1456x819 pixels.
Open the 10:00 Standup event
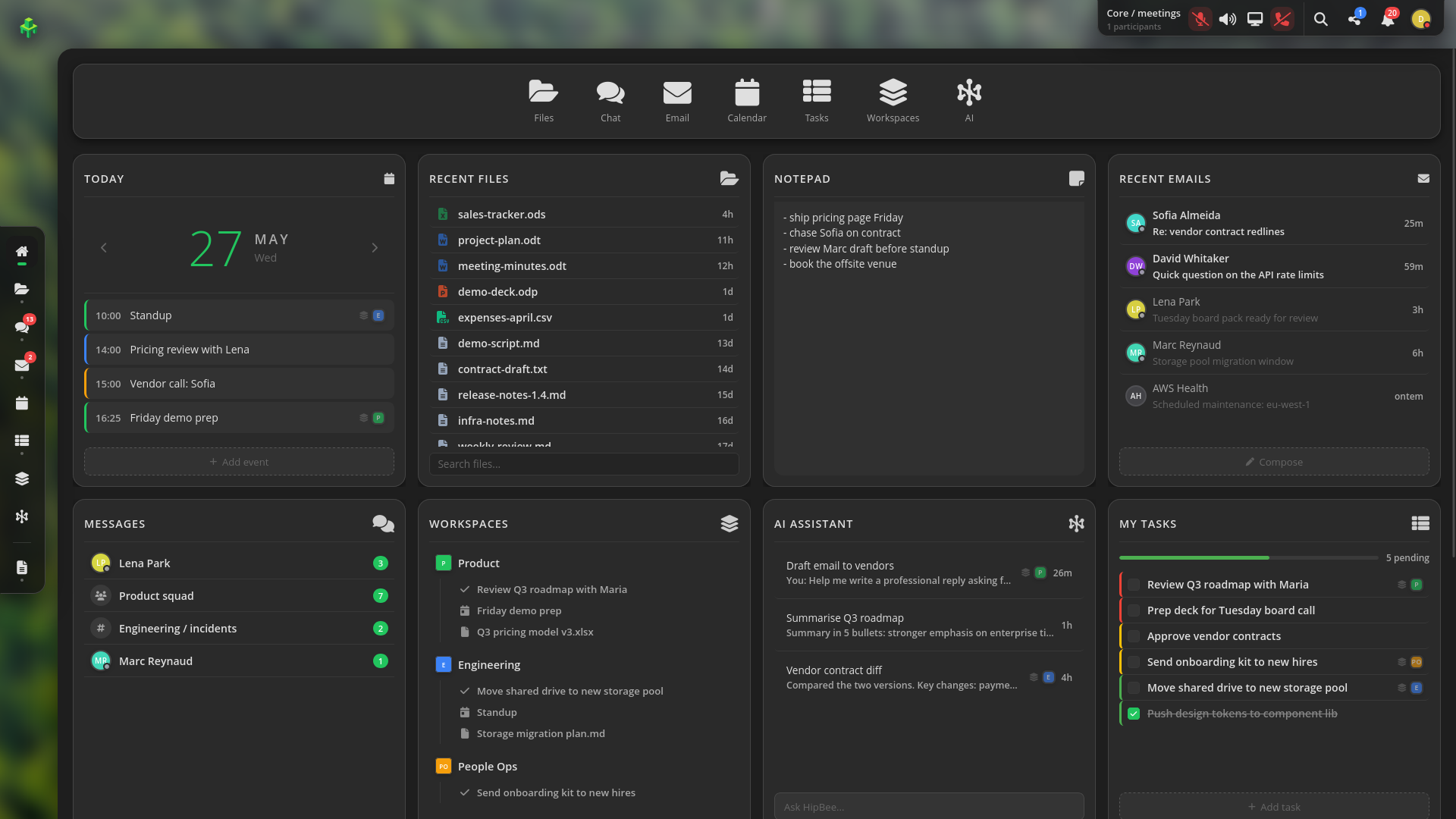[x=239, y=315]
